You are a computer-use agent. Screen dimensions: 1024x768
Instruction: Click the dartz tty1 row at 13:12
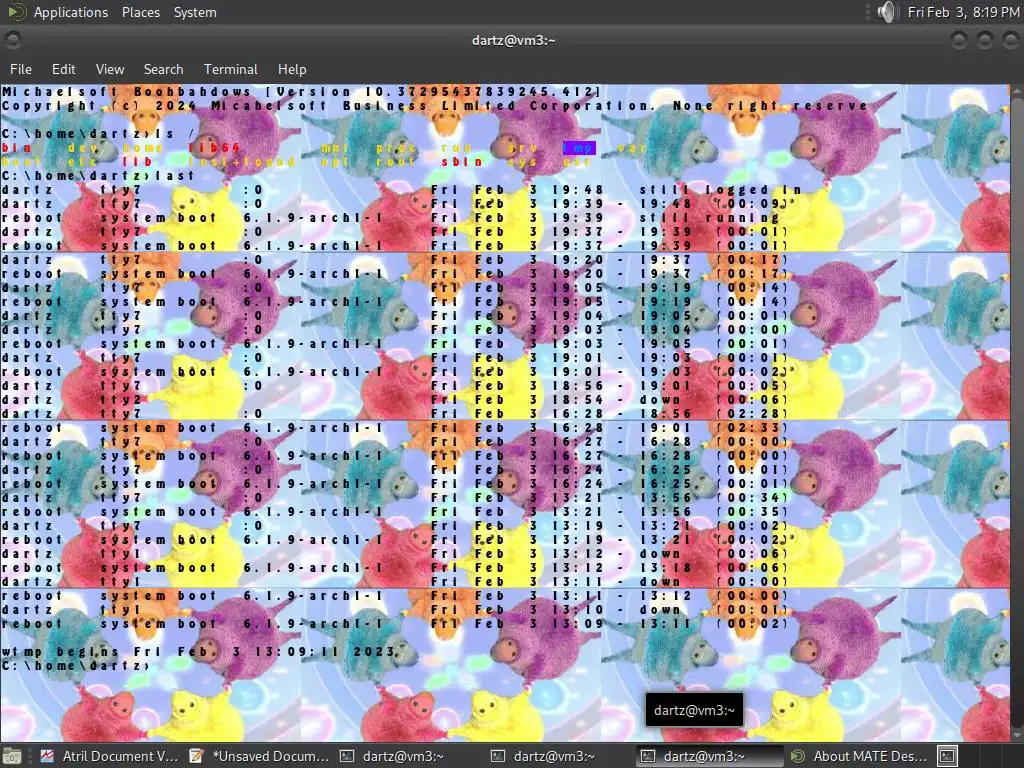tap(394, 554)
